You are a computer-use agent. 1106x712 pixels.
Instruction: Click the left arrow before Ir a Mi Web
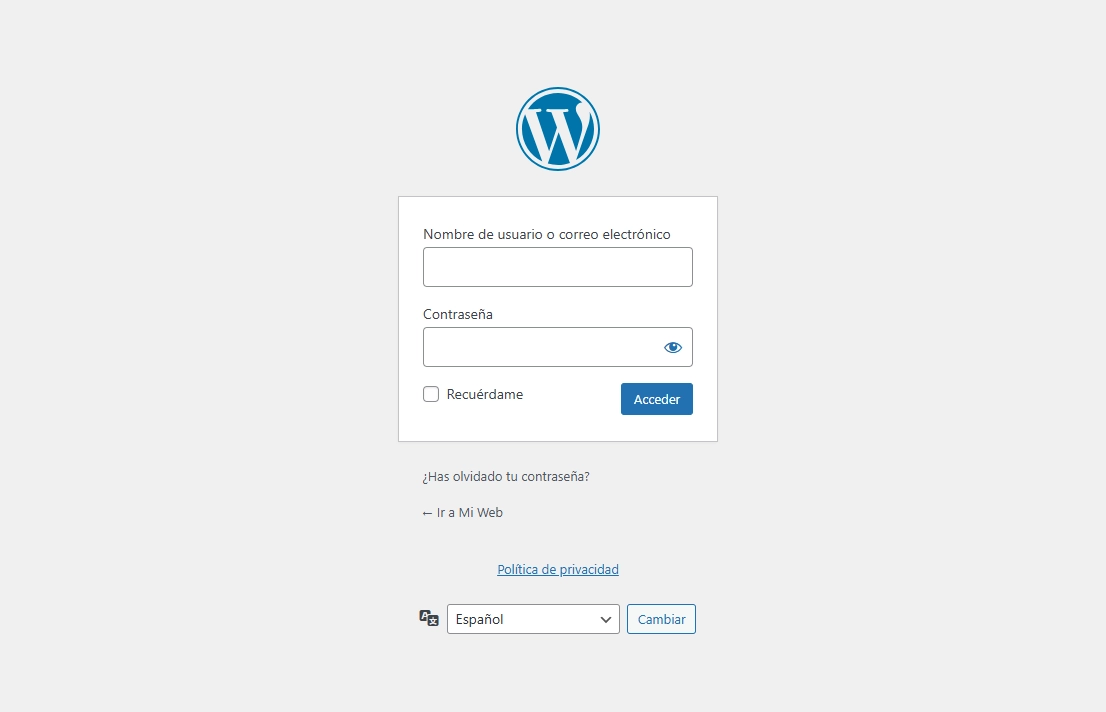click(x=427, y=513)
